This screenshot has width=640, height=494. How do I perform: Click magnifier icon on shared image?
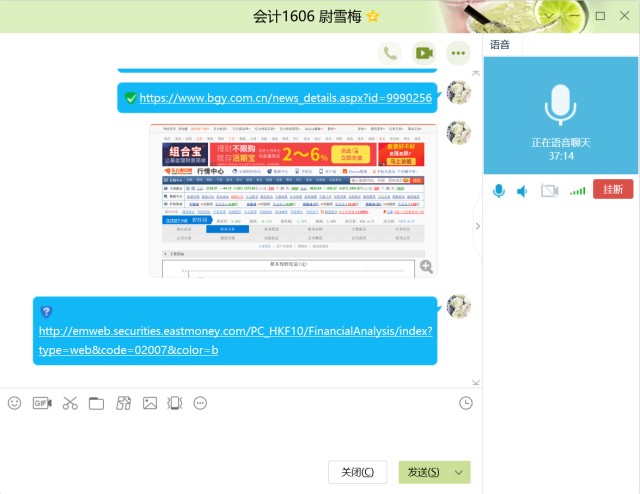click(x=426, y=267)
